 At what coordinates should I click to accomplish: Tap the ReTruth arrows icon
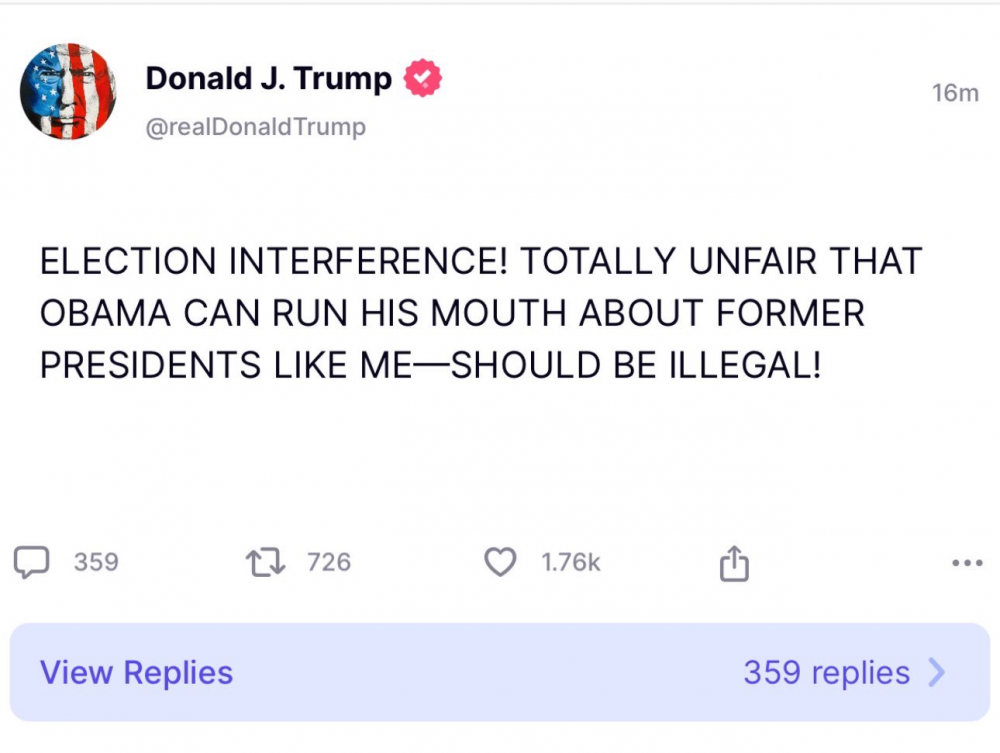point(266,562)
